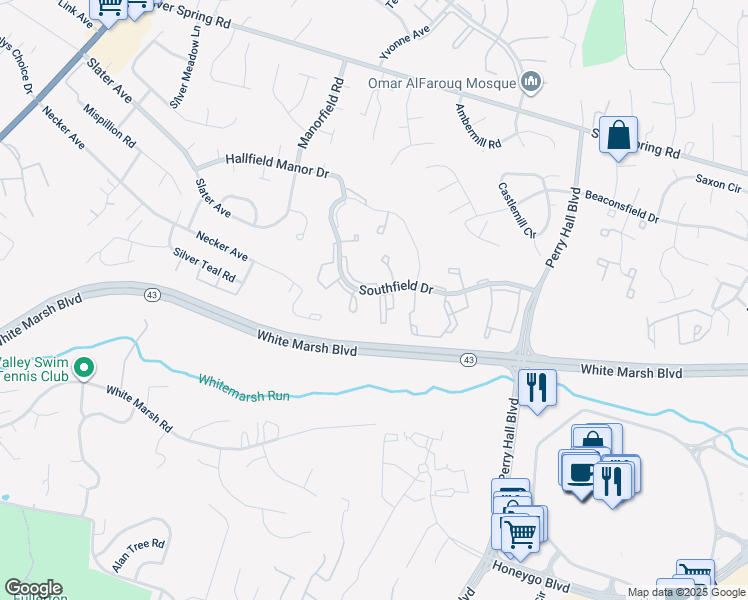The image size is (748, 600).
Task: Open the shopping cart marker near Link Ave
Action: click(109, 10)
